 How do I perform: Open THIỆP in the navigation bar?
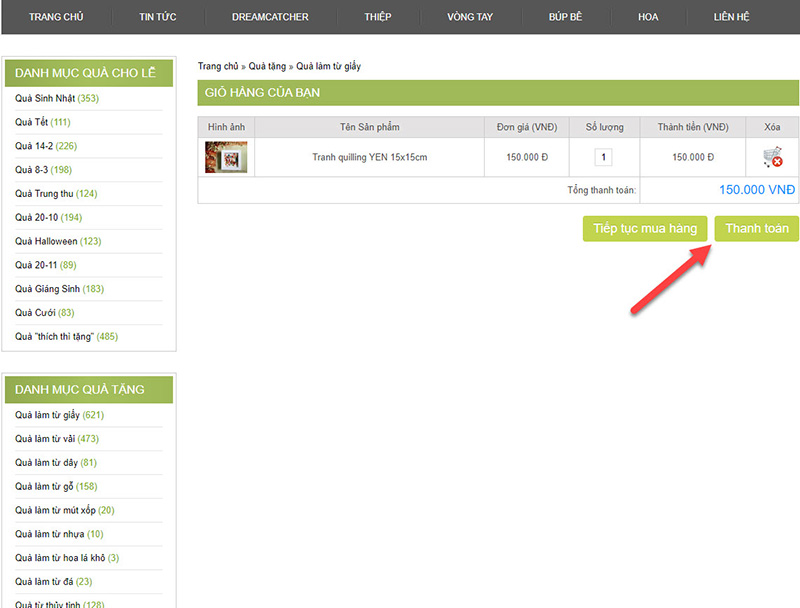tap(378, 17)
